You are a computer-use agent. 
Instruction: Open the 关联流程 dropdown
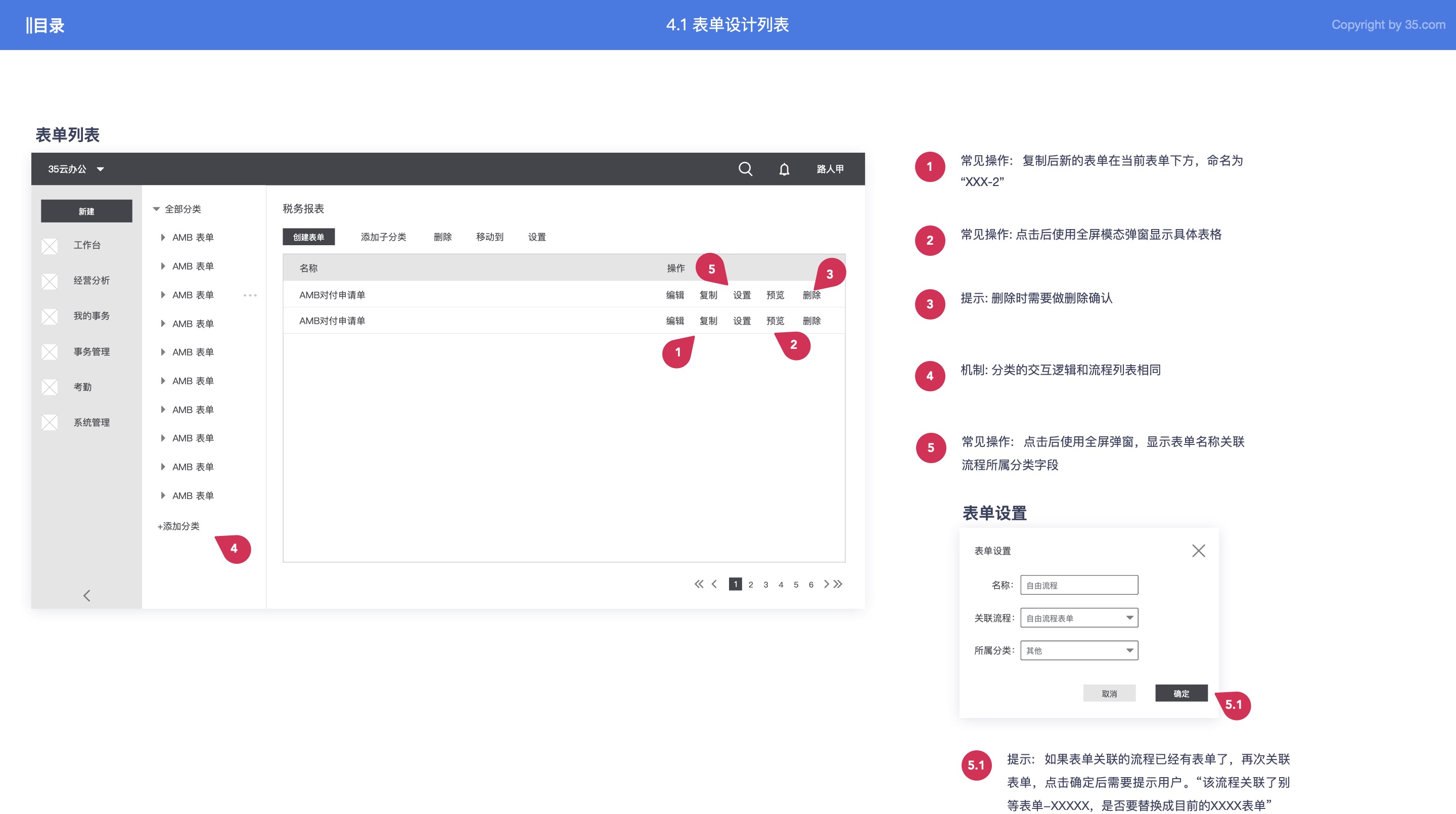1079,618
